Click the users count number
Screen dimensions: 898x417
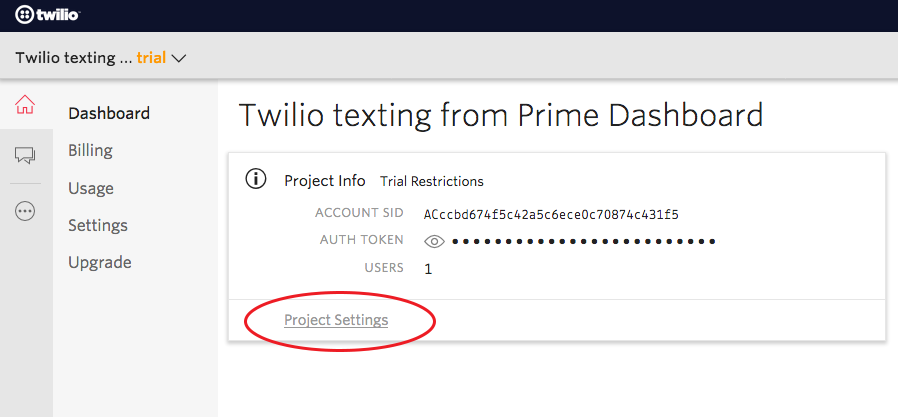428,268
